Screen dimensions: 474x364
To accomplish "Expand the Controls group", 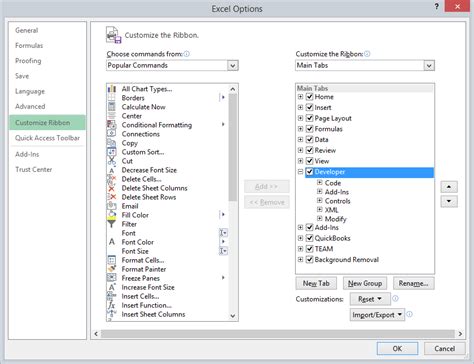I will [x=320, y=200].
